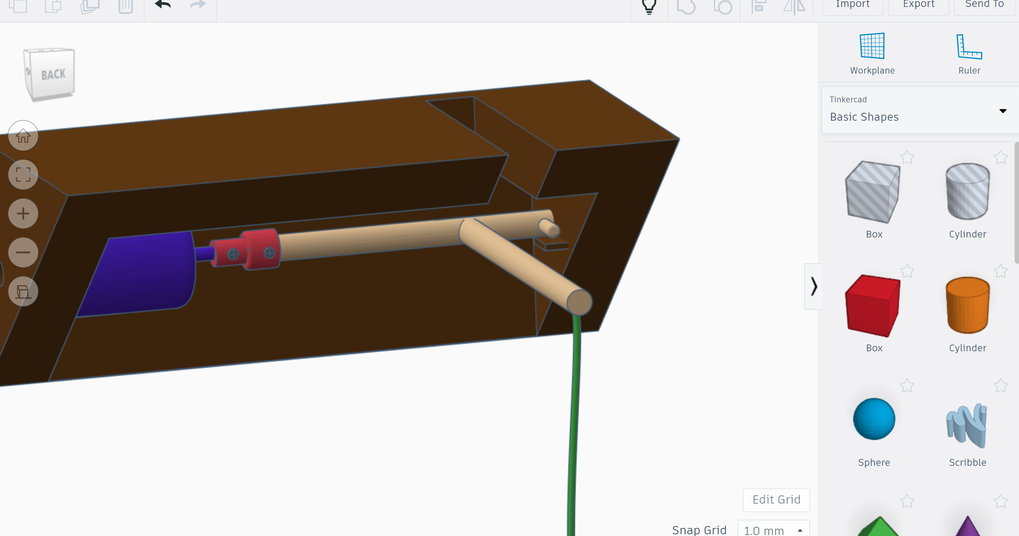The height and width of the screenshot is (536, 1019).
Task: Toggle orthographic perspective view icon
Action: point(23,292)
